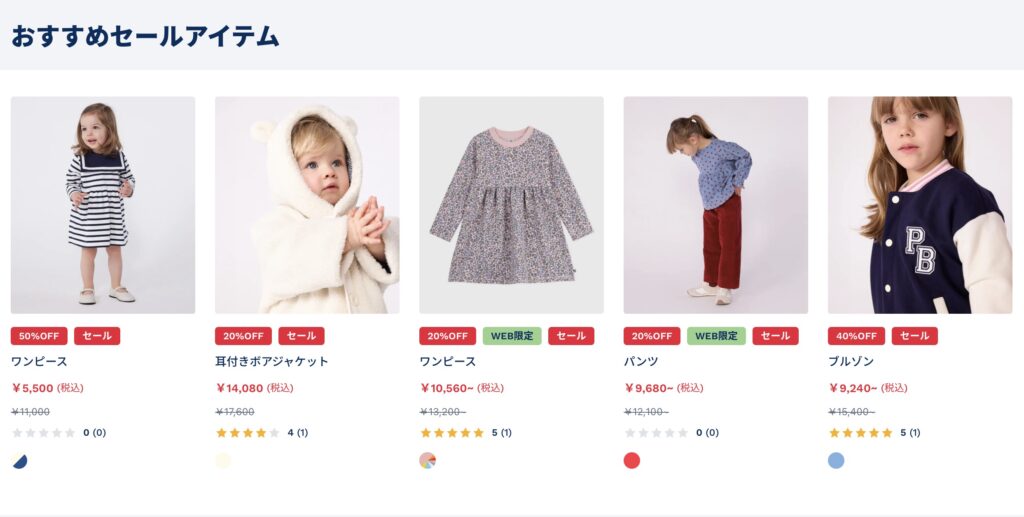1024x517 pixels.
Task: Select the light blue color swatch
Action: (x=836, y=461)
